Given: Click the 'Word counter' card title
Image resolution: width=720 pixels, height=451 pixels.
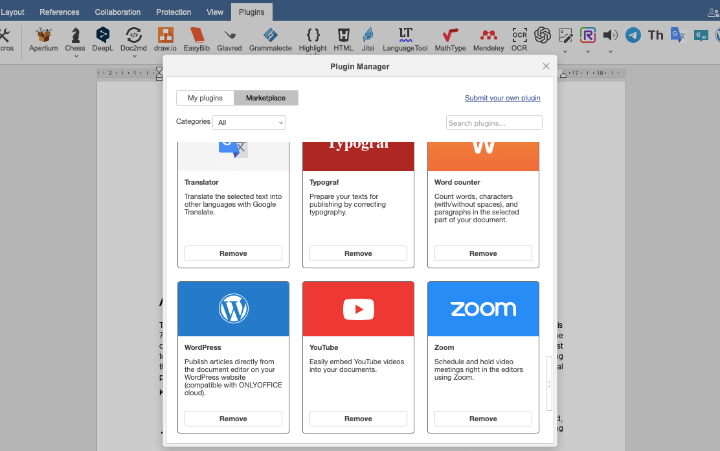Looking at the screenshot, I should [457, 182].
